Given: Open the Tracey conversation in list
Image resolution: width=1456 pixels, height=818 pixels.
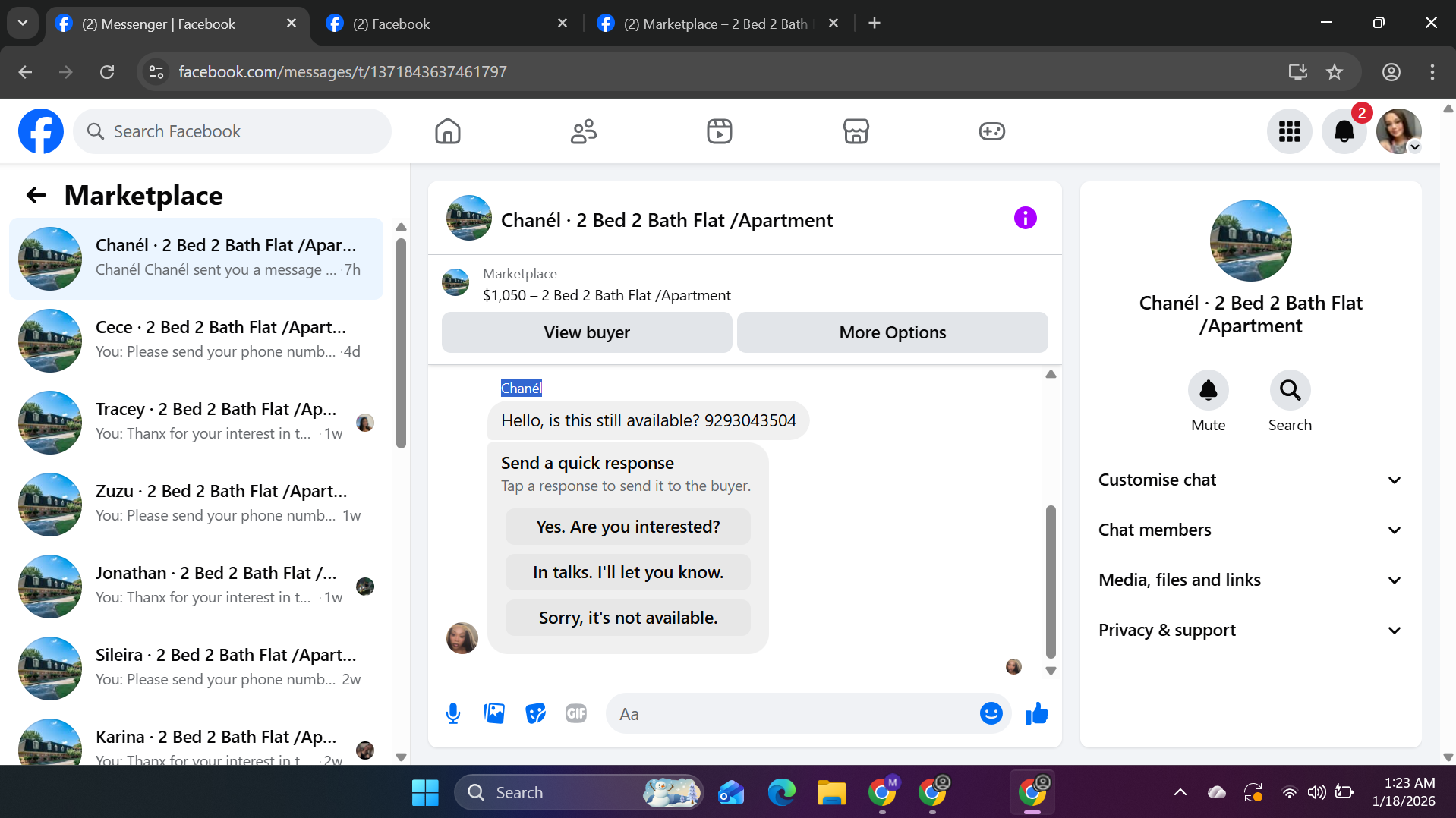Looking at the screenshot, I should pyautogui.click(x=196, y=423).
